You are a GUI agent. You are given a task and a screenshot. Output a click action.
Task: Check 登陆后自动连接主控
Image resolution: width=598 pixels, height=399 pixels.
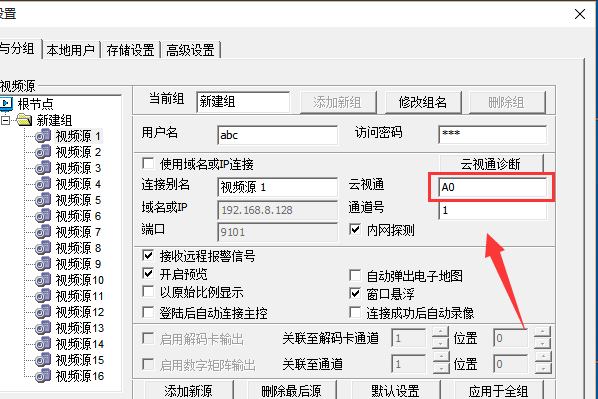point(148,312)
